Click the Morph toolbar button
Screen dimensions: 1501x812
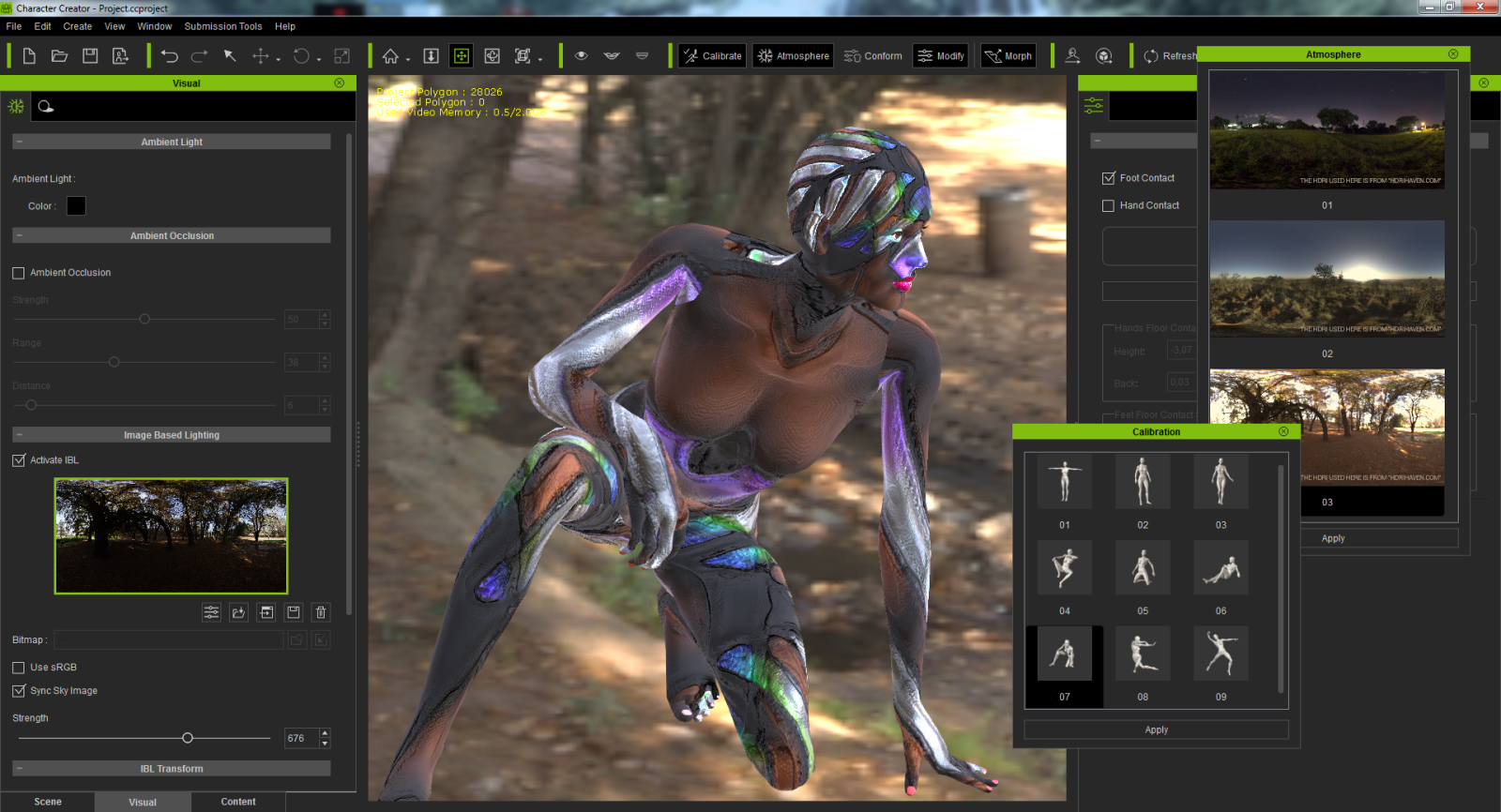pos(1008,56)
